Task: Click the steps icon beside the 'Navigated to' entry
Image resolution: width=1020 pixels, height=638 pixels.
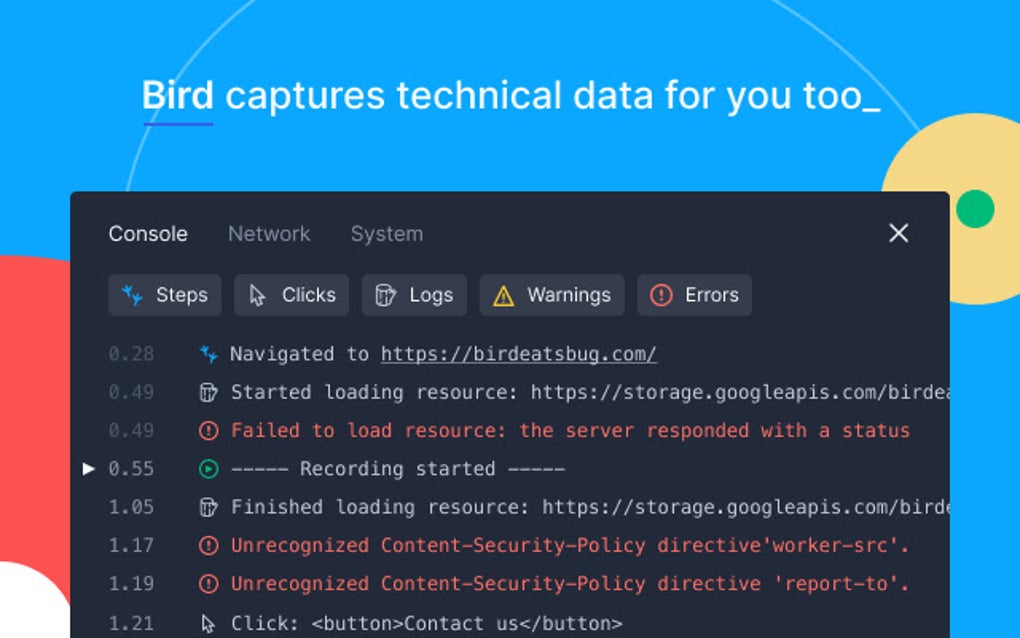Action: (206, 354)
